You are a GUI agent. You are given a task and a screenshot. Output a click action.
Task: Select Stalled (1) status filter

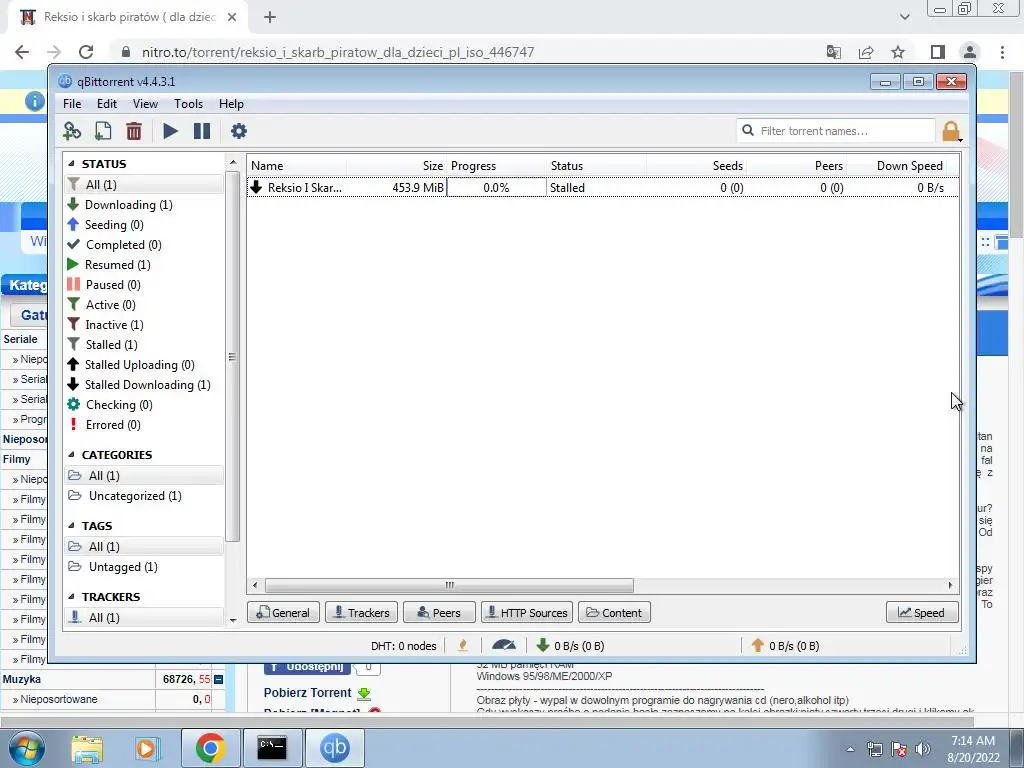(x=144, y=345)
